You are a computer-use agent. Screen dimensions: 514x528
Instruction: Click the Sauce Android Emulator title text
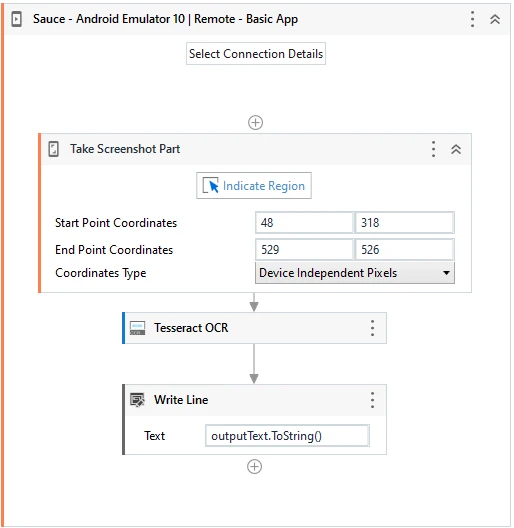coord(165,19)
